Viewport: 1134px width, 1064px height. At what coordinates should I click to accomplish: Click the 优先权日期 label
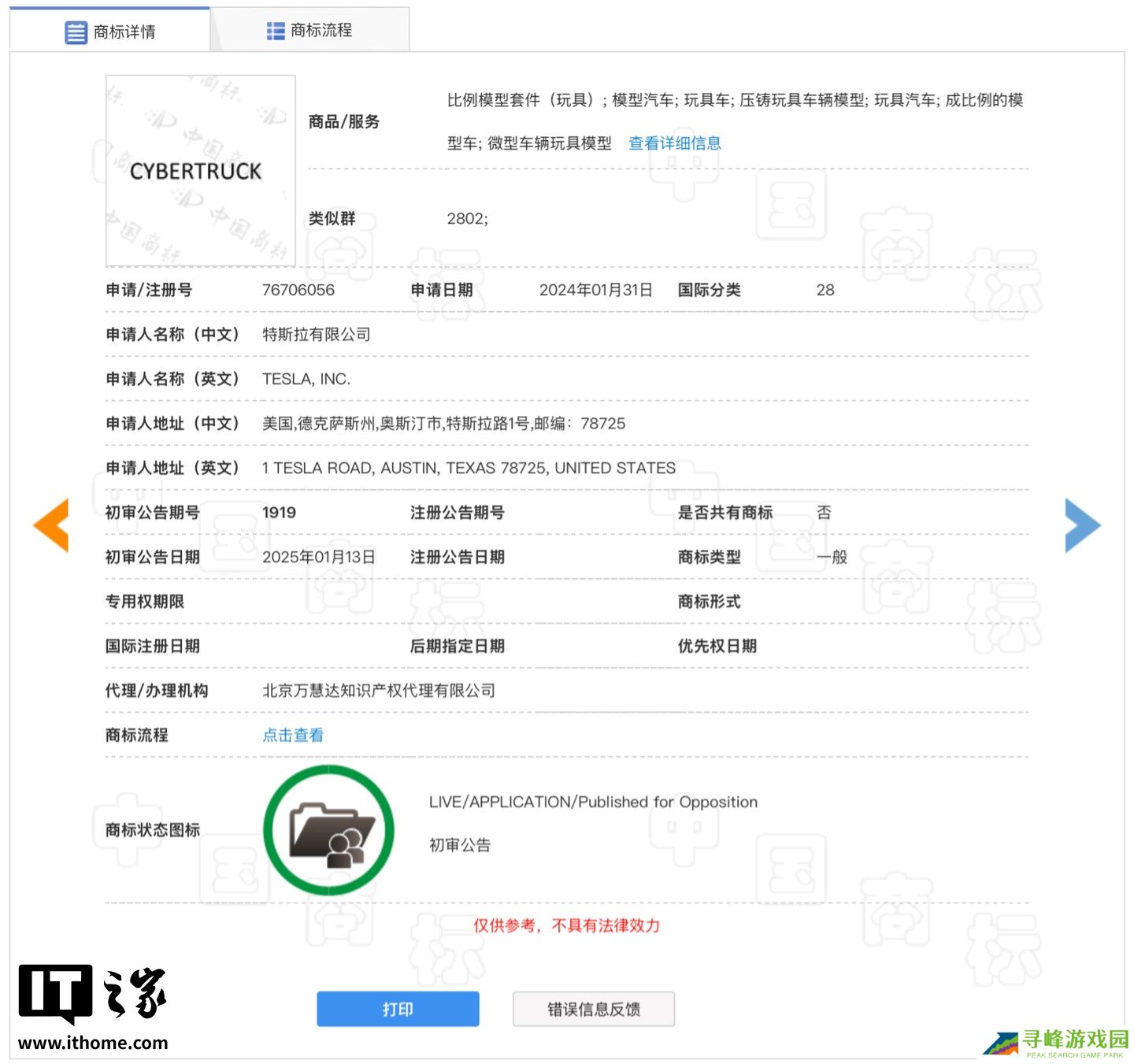point(717,647)
